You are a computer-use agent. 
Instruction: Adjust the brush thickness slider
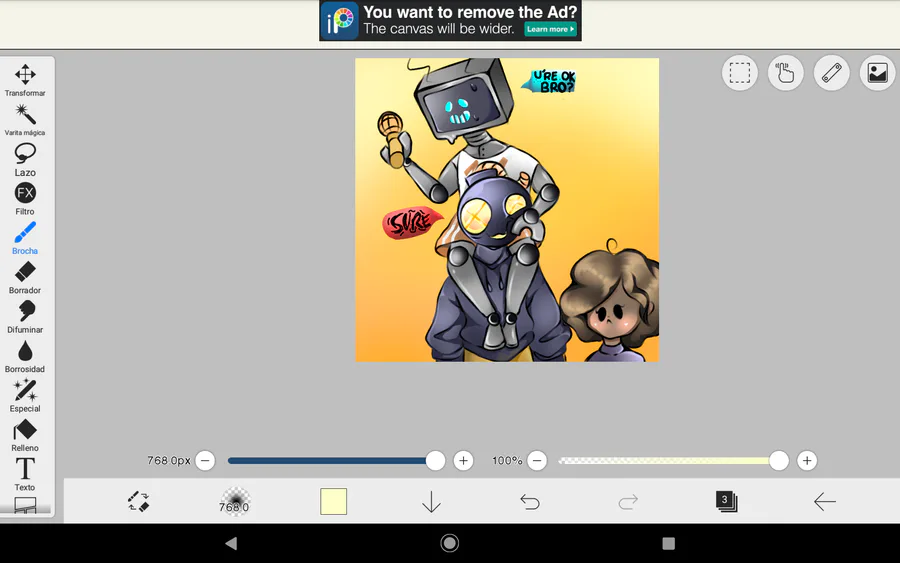[x=336, y=460]
